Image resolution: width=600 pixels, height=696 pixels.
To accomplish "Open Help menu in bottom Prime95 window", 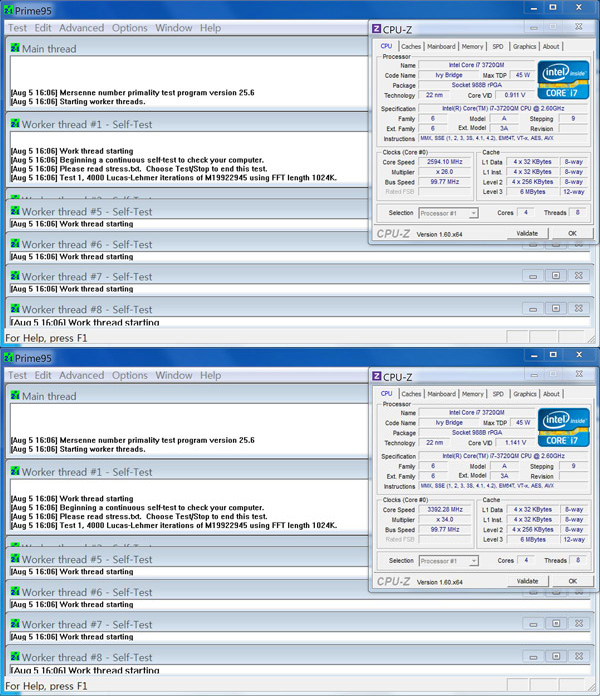I will [210, 375].
